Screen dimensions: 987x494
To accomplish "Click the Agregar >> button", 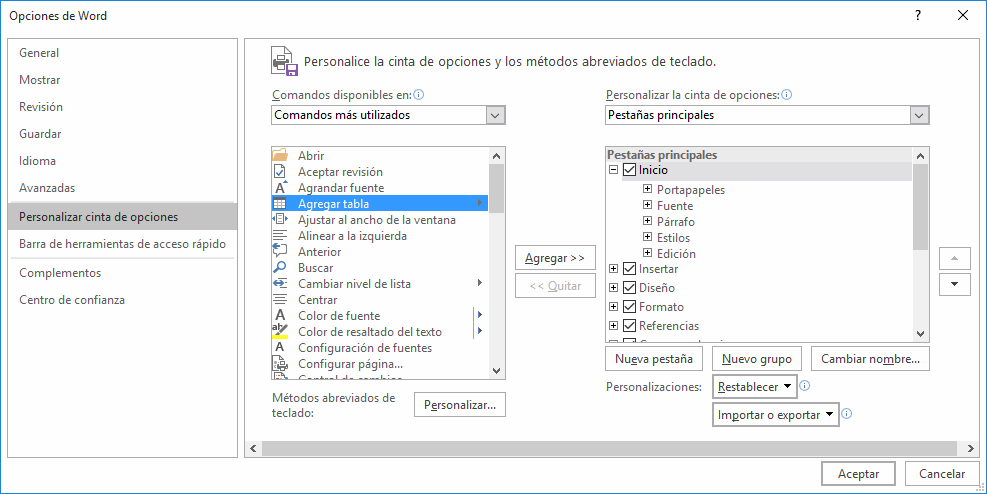I will (x=555, y=258).
